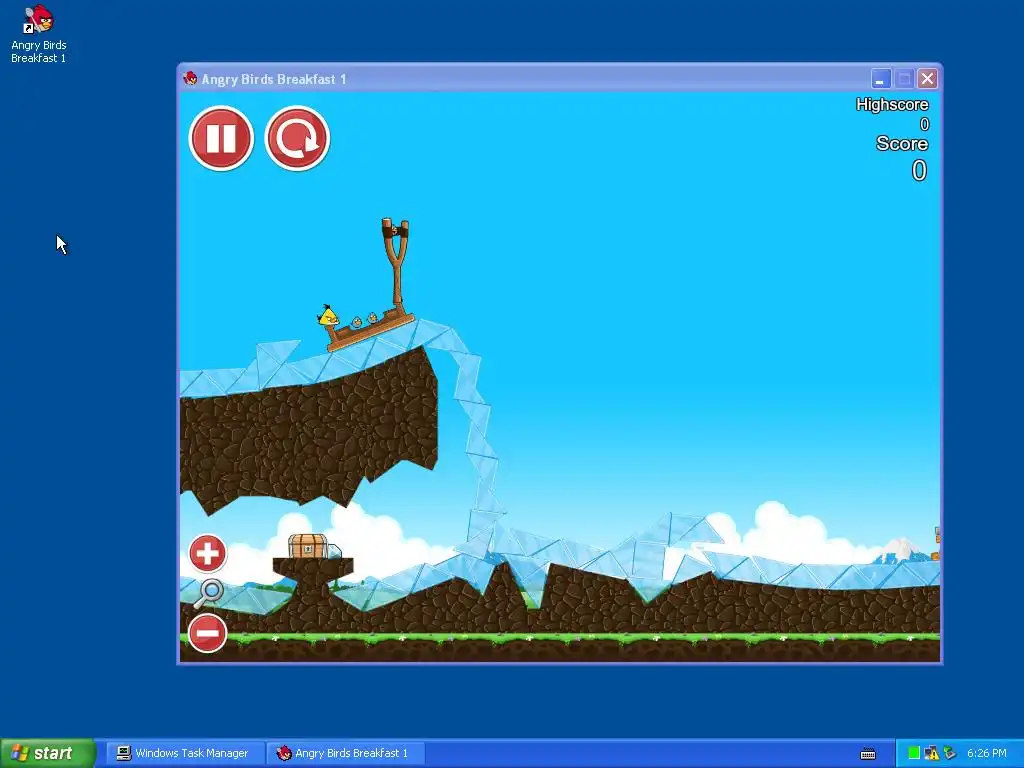The width and height of the screenshot is (1024, 768).
Task: Click the Score label text
Action: [902, 144]
